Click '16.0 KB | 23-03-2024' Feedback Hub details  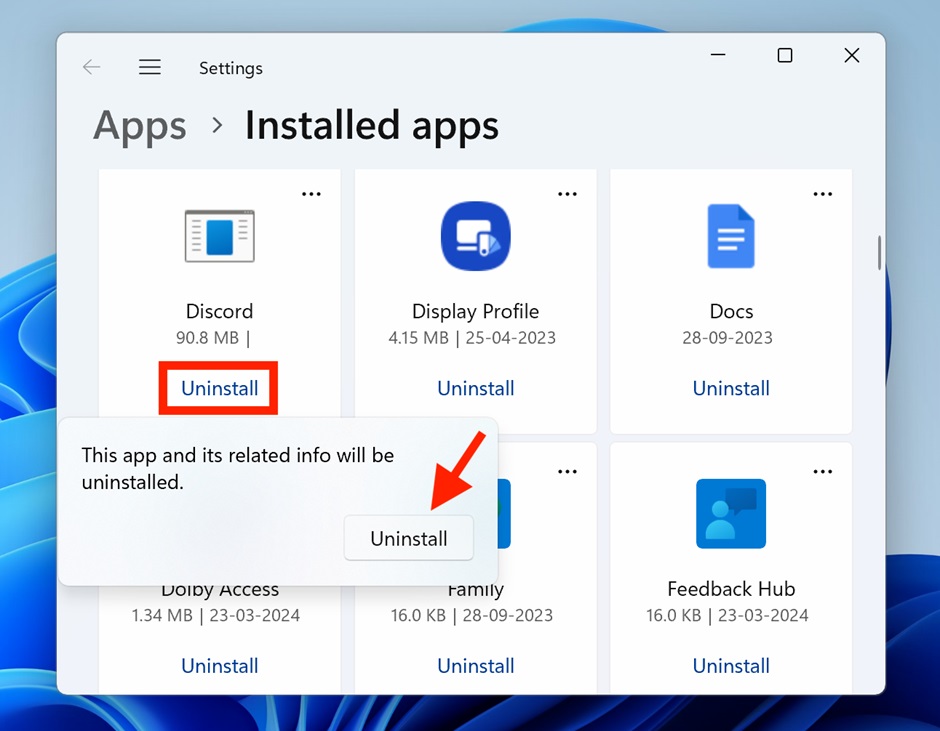click(x=727, y=615)
